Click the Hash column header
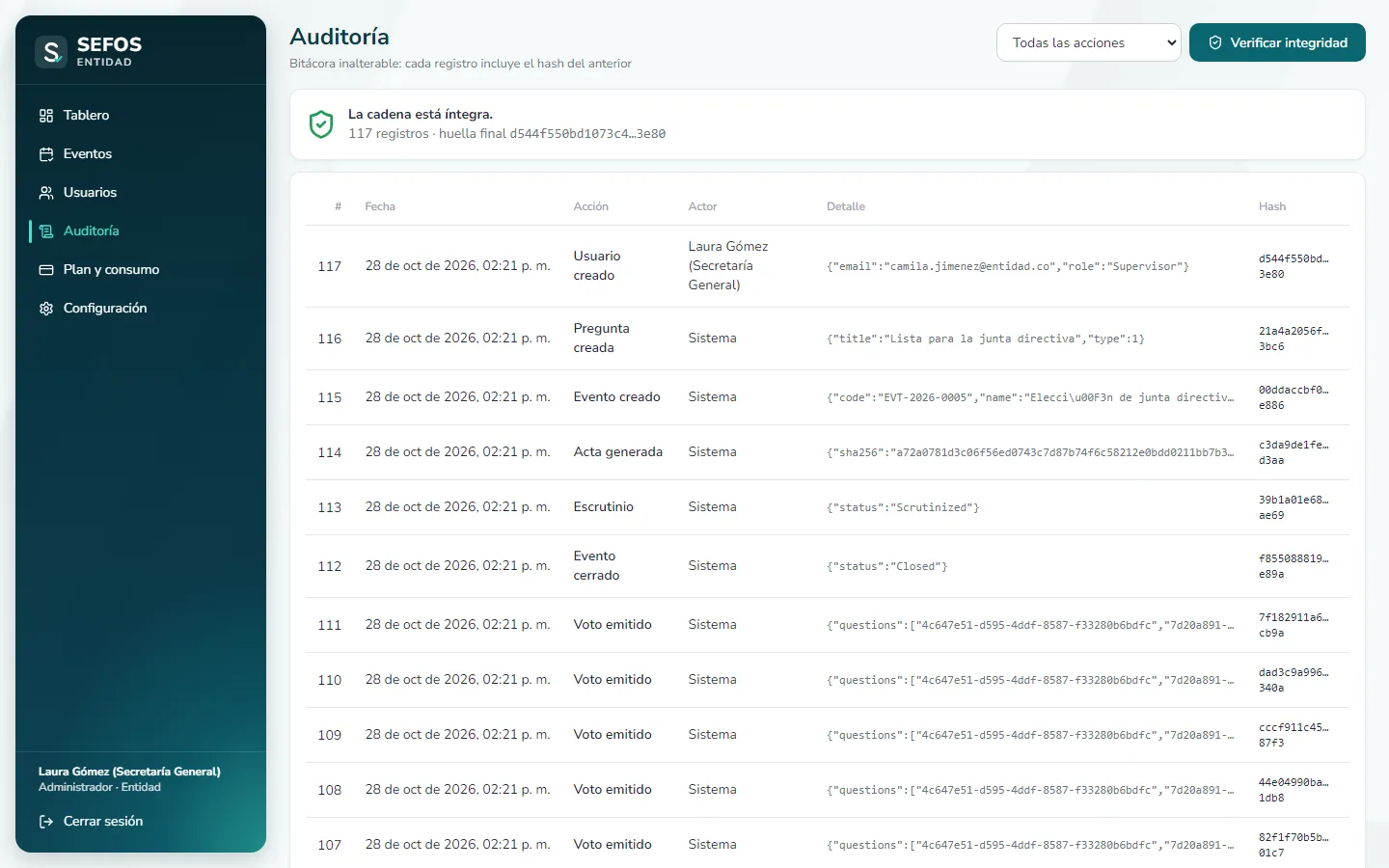1389x868 pixels. tap(1272, 206)
